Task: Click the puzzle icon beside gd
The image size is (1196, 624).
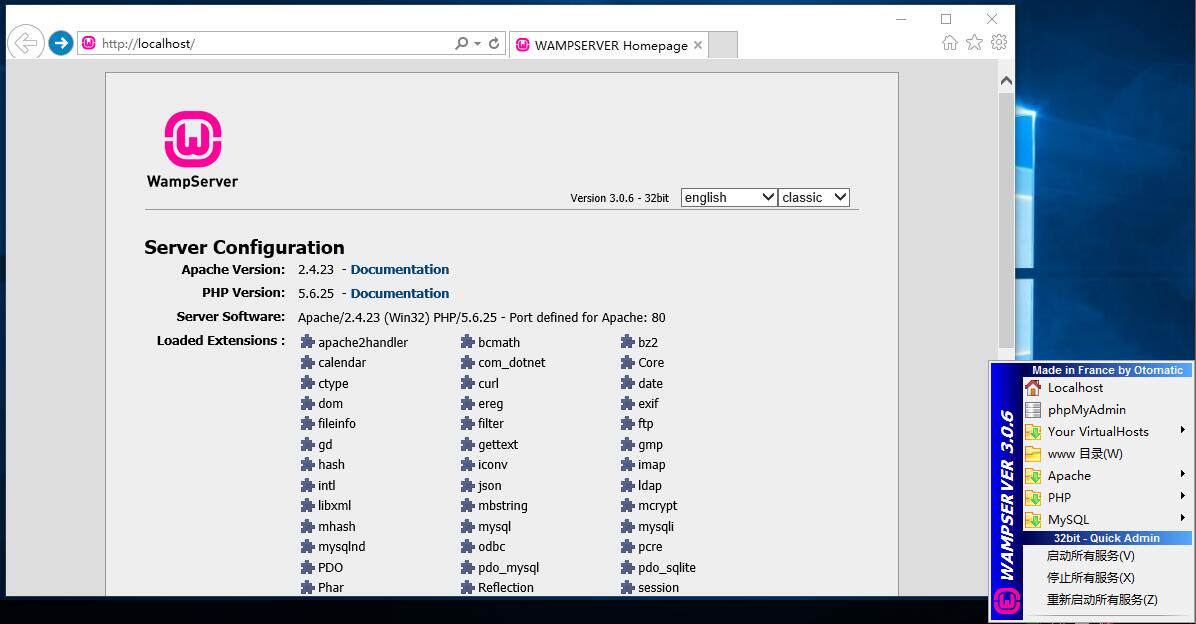Action: [x=307, y=444]
